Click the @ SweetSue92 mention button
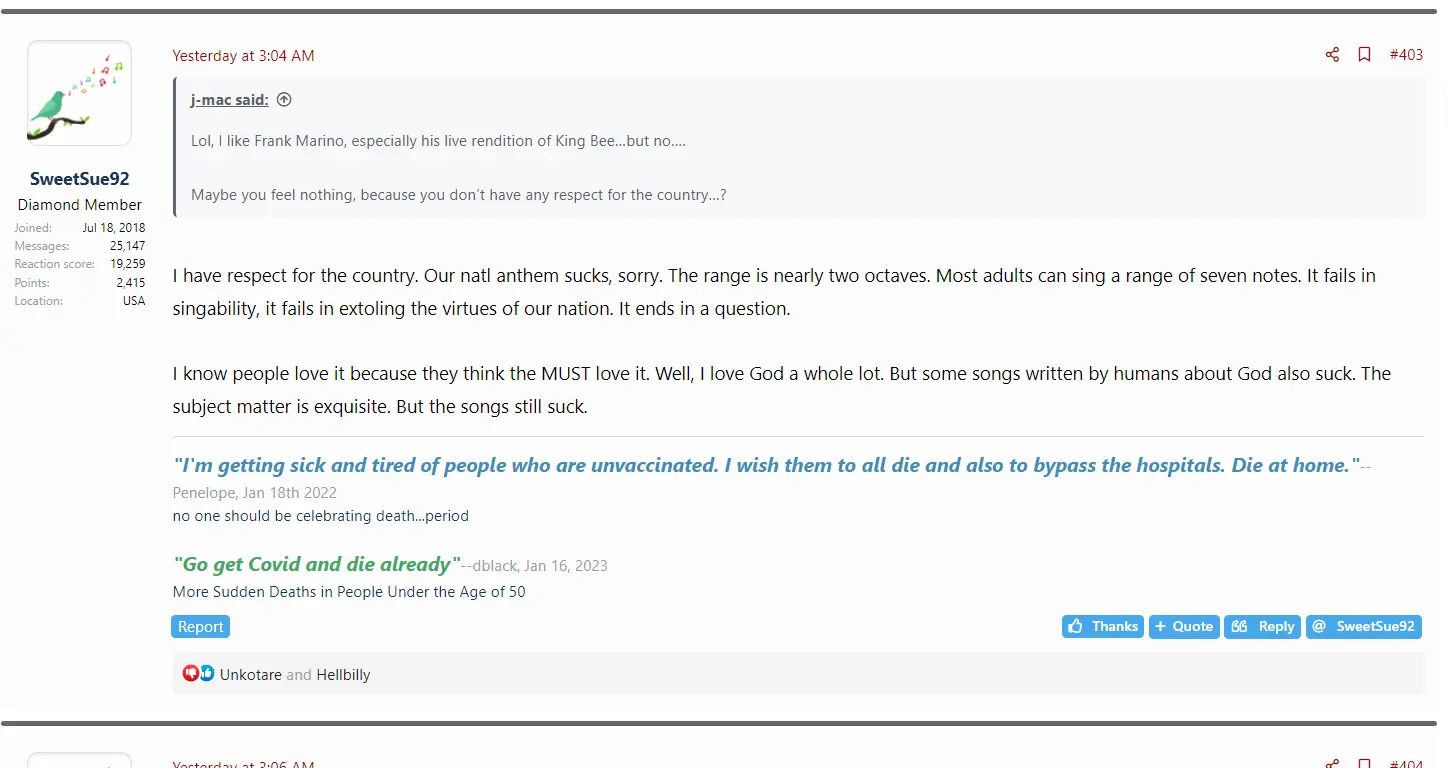This screenshot has width=1447, height=768. pos(1363,627)
